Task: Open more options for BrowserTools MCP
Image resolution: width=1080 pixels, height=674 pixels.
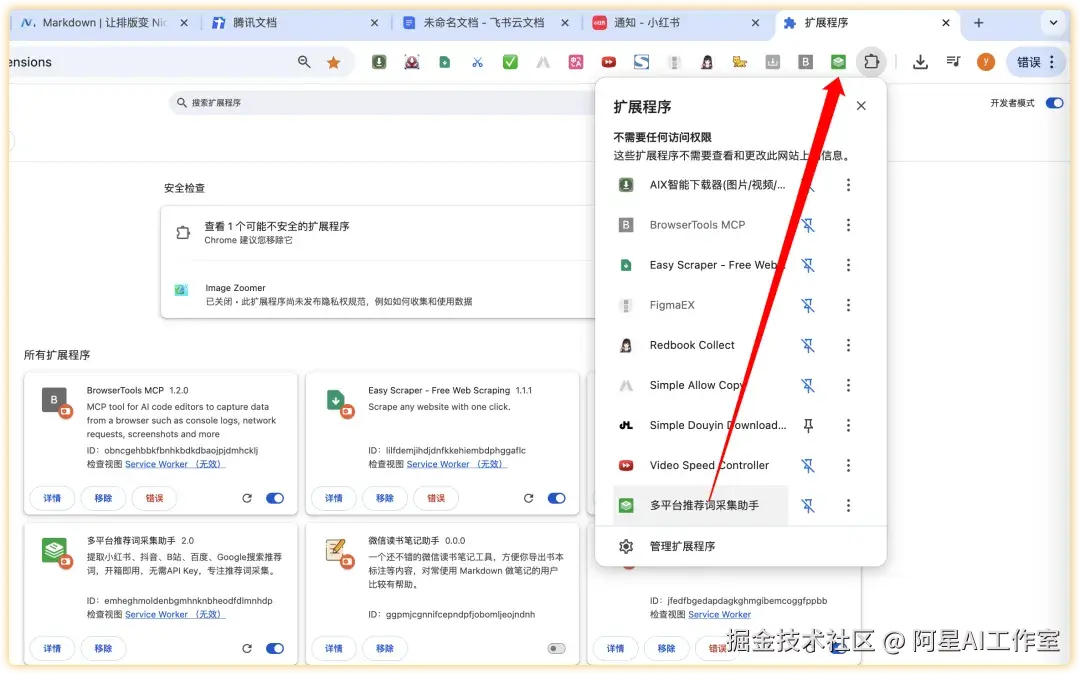Action: pyautogui.click(x=849, y=225)
